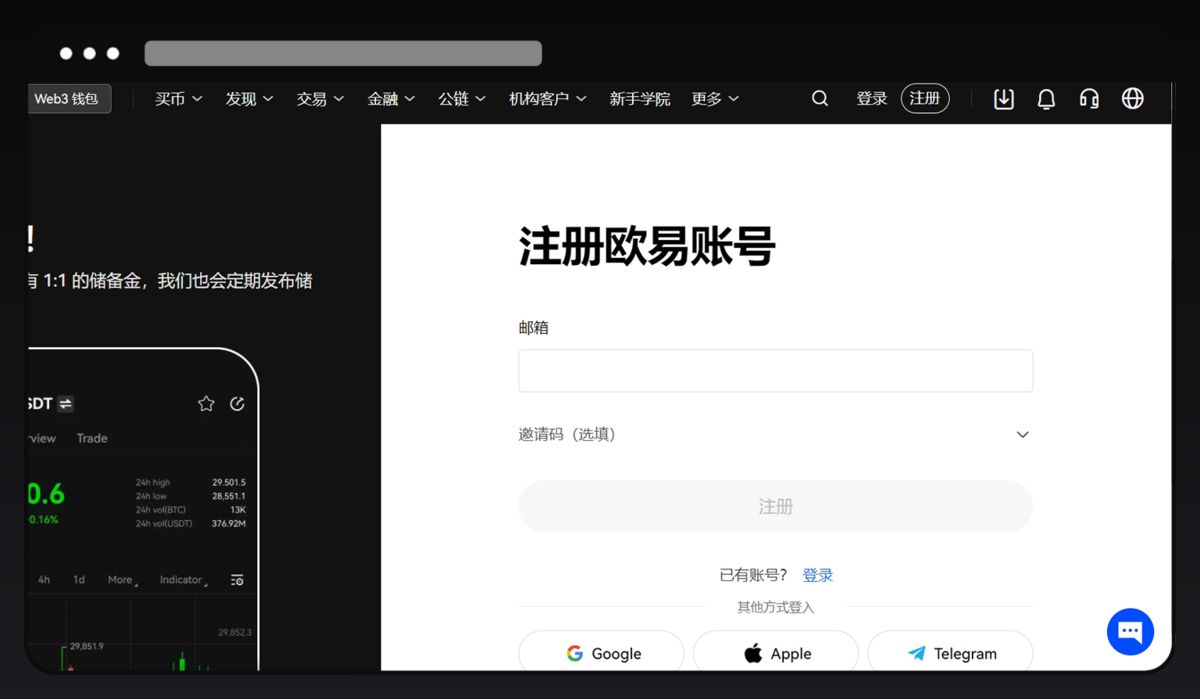Click the 注册欧易账号 heading text
Viewport: 1200px width, 699px height.
click(647, 246)
